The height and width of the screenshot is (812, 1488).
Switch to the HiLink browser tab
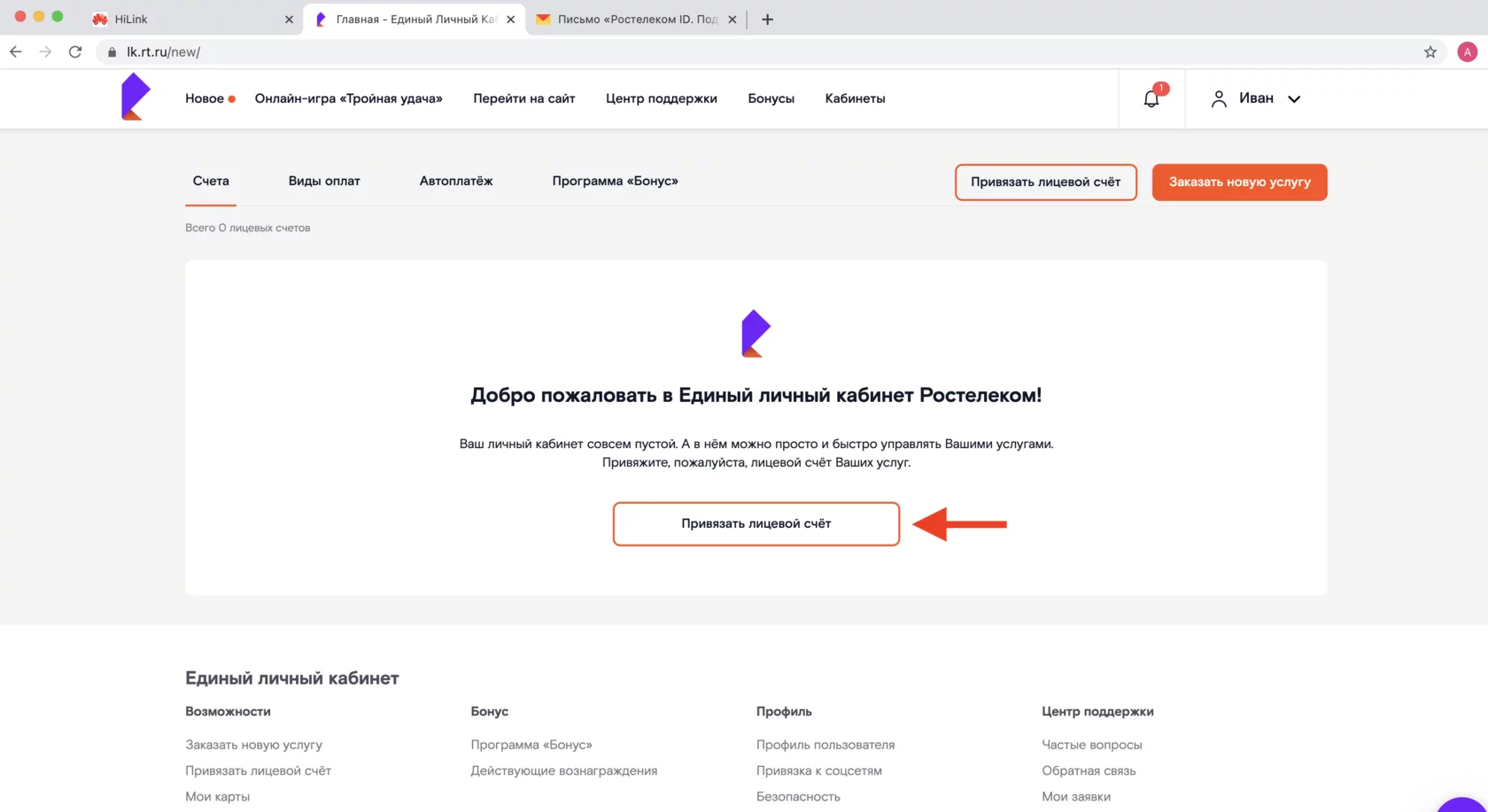coord(177,19)
